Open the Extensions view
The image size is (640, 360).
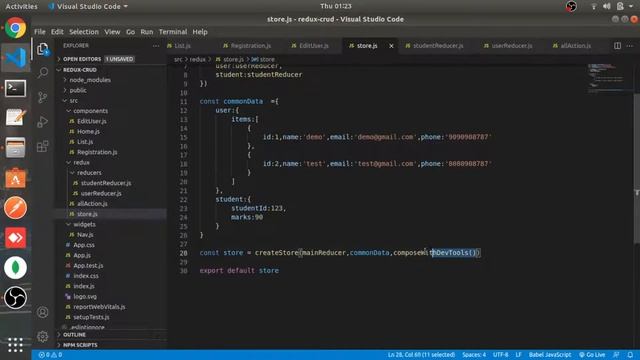pos(42,146)
